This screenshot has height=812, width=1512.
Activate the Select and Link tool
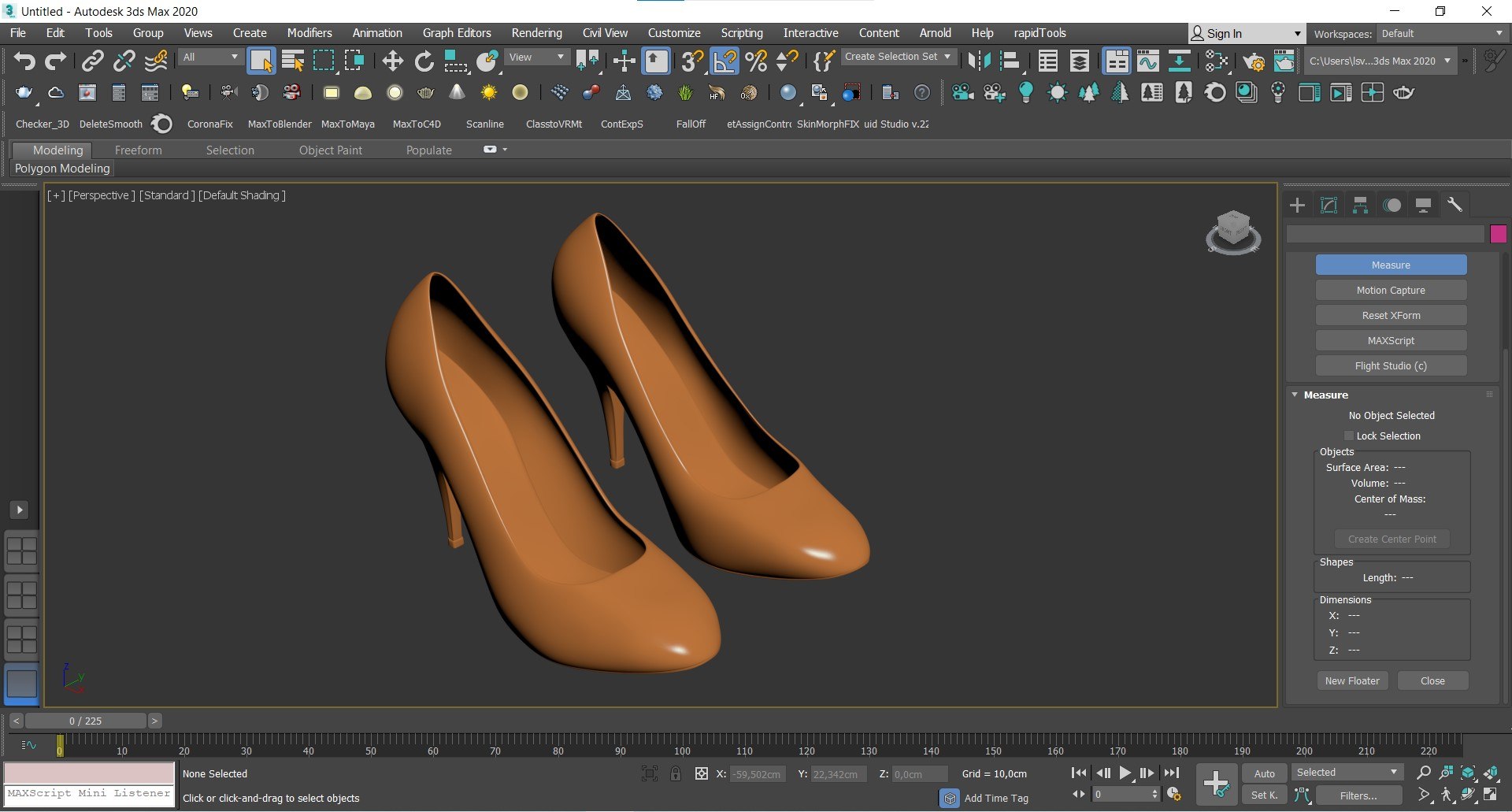(x=93, y=61)
